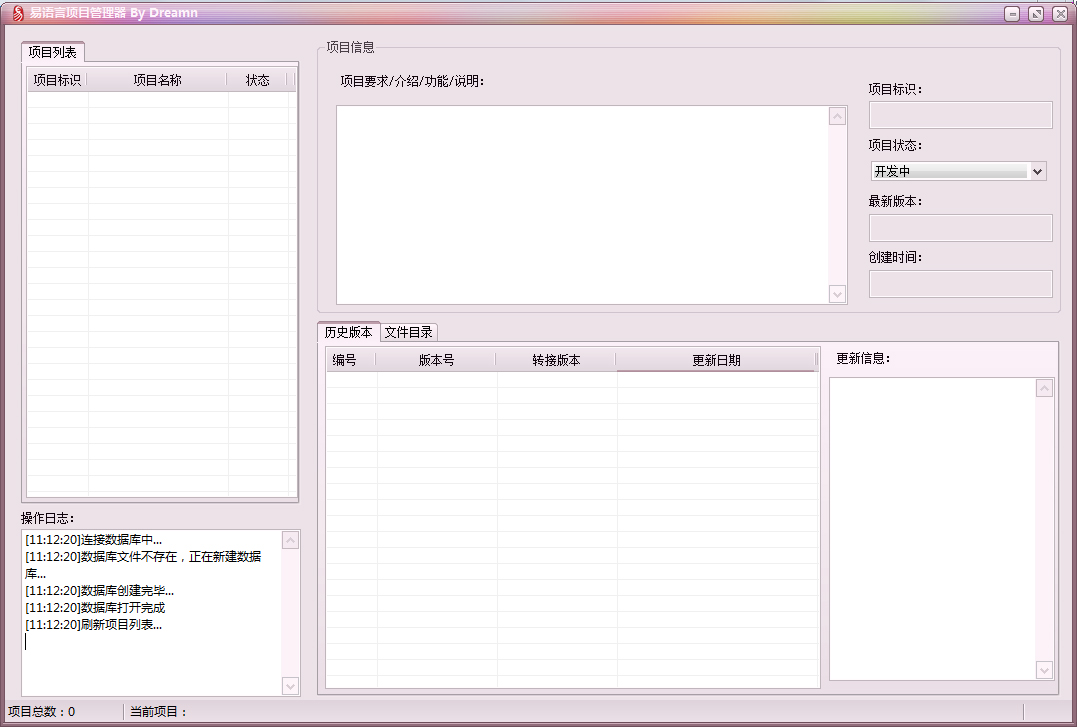The image size is (1077, 727).
Task: Click the 项目总数：0 status bar entry
Action: [x=42, y=712]
